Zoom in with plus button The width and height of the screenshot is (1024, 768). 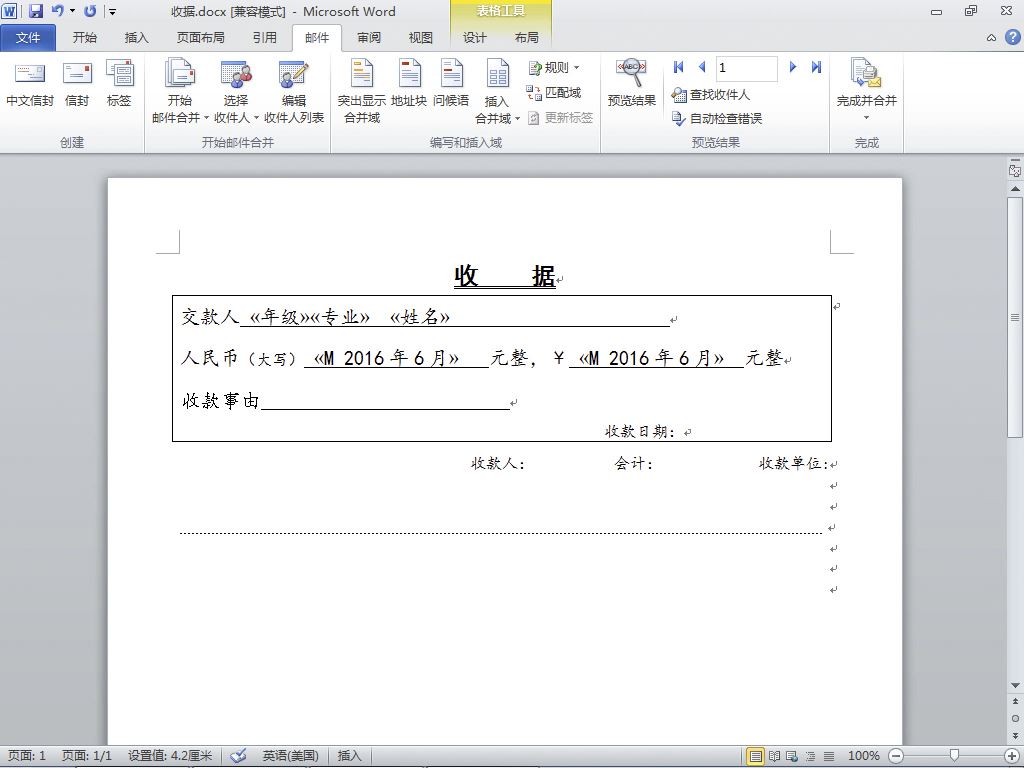coord(1011,756)
